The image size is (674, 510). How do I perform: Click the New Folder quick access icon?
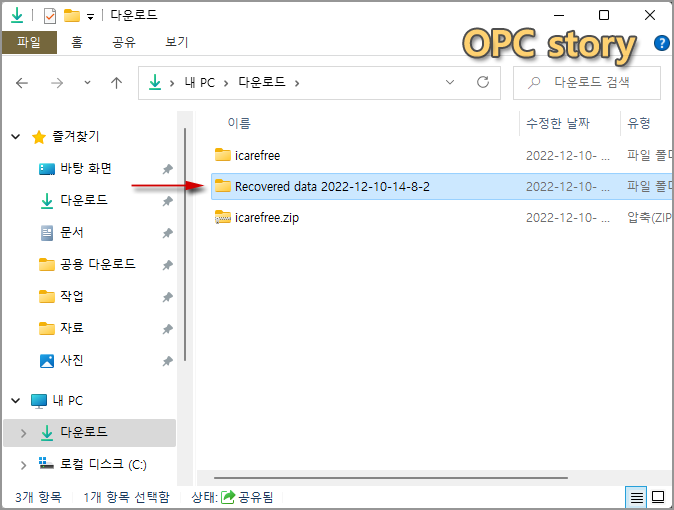point(72,16)
